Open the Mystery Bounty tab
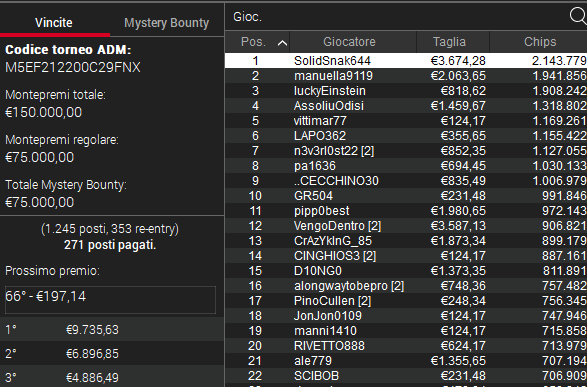 click(x=167, y=23)
